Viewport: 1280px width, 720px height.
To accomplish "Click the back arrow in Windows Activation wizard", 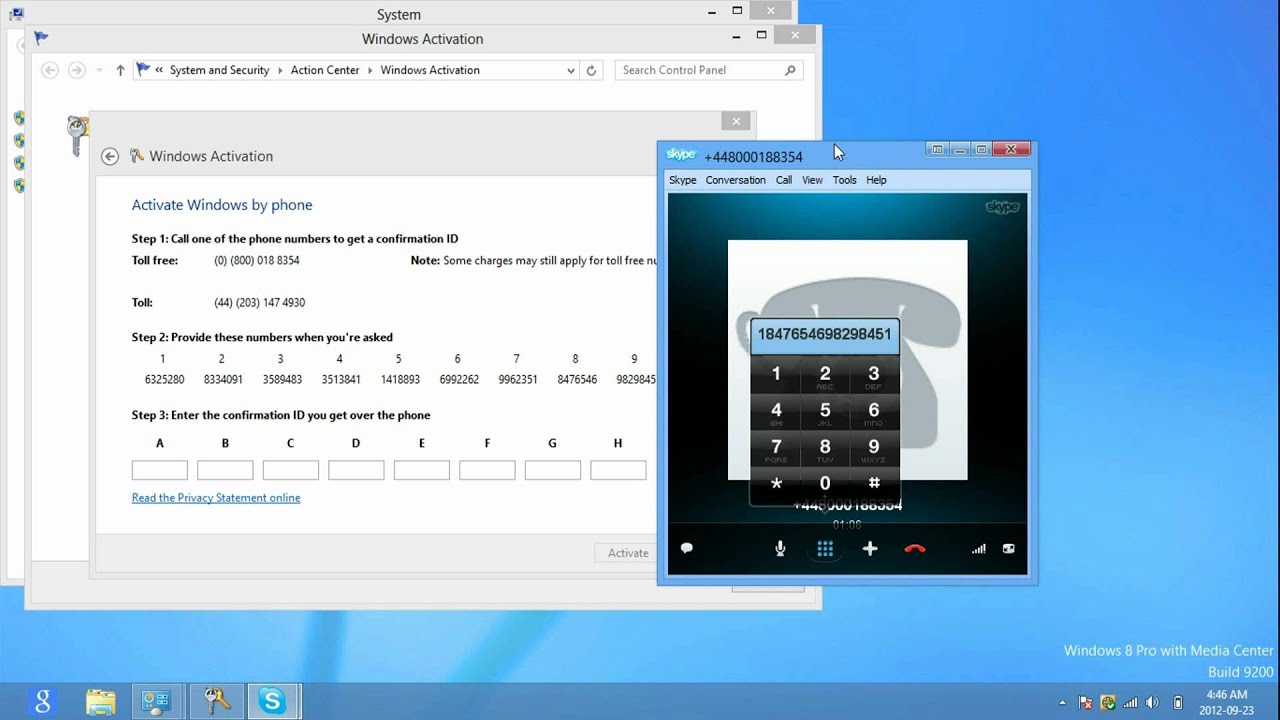I will (110, 156).
